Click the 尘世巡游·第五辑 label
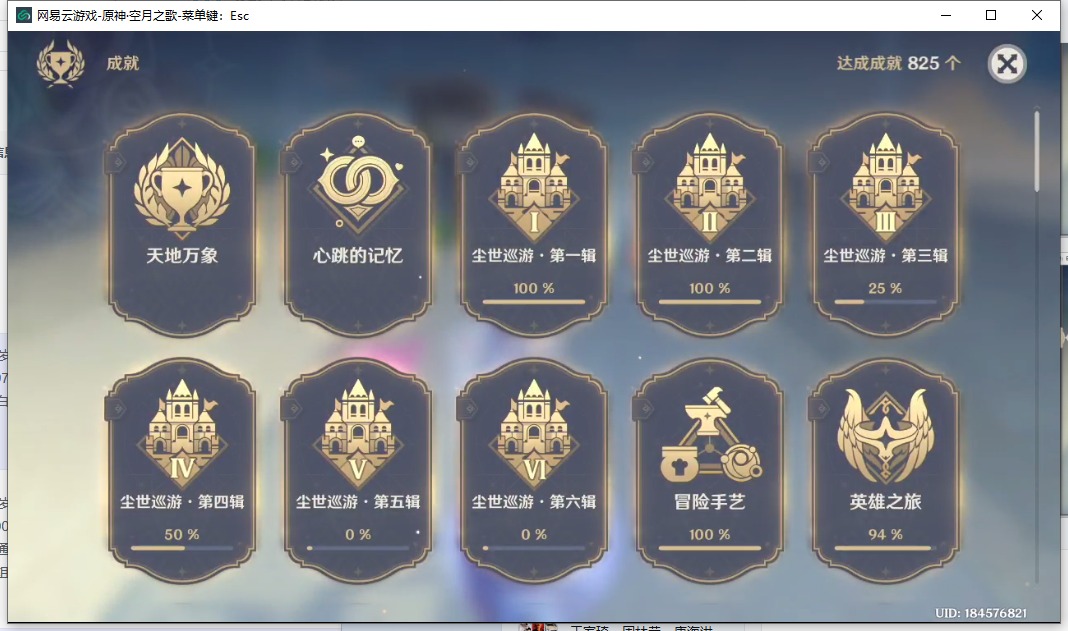The width and height of the screenshot is (1068, 631). pos(358,502)
